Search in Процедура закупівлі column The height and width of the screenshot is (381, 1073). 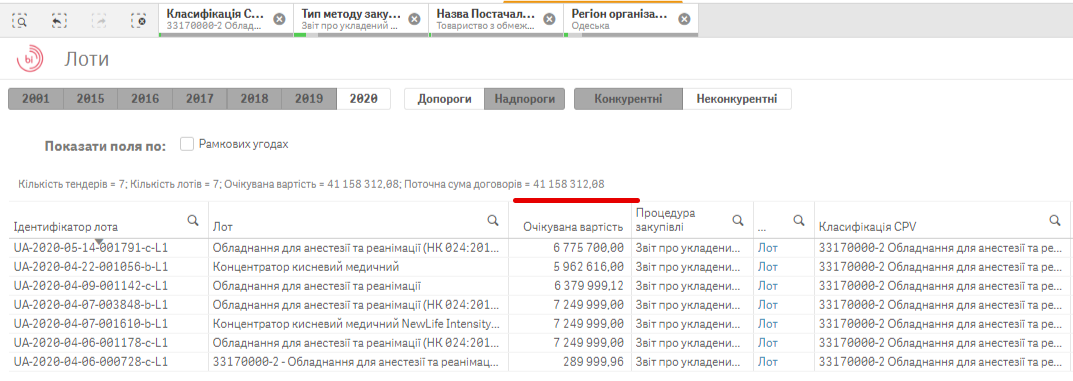point(738,220)
